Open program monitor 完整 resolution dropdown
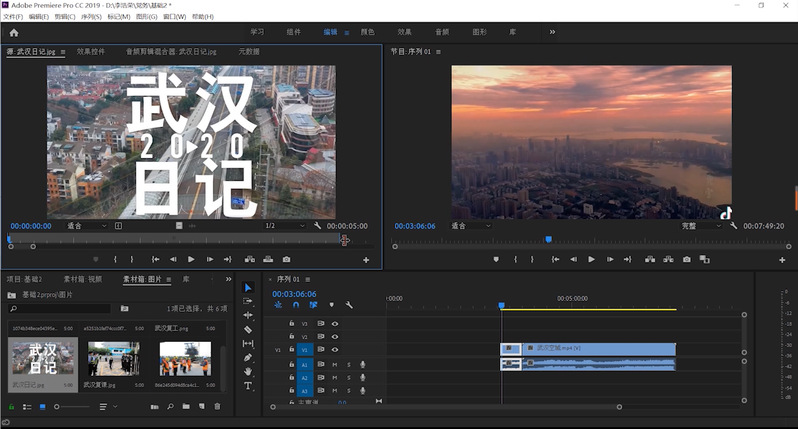 coord(701,226)
